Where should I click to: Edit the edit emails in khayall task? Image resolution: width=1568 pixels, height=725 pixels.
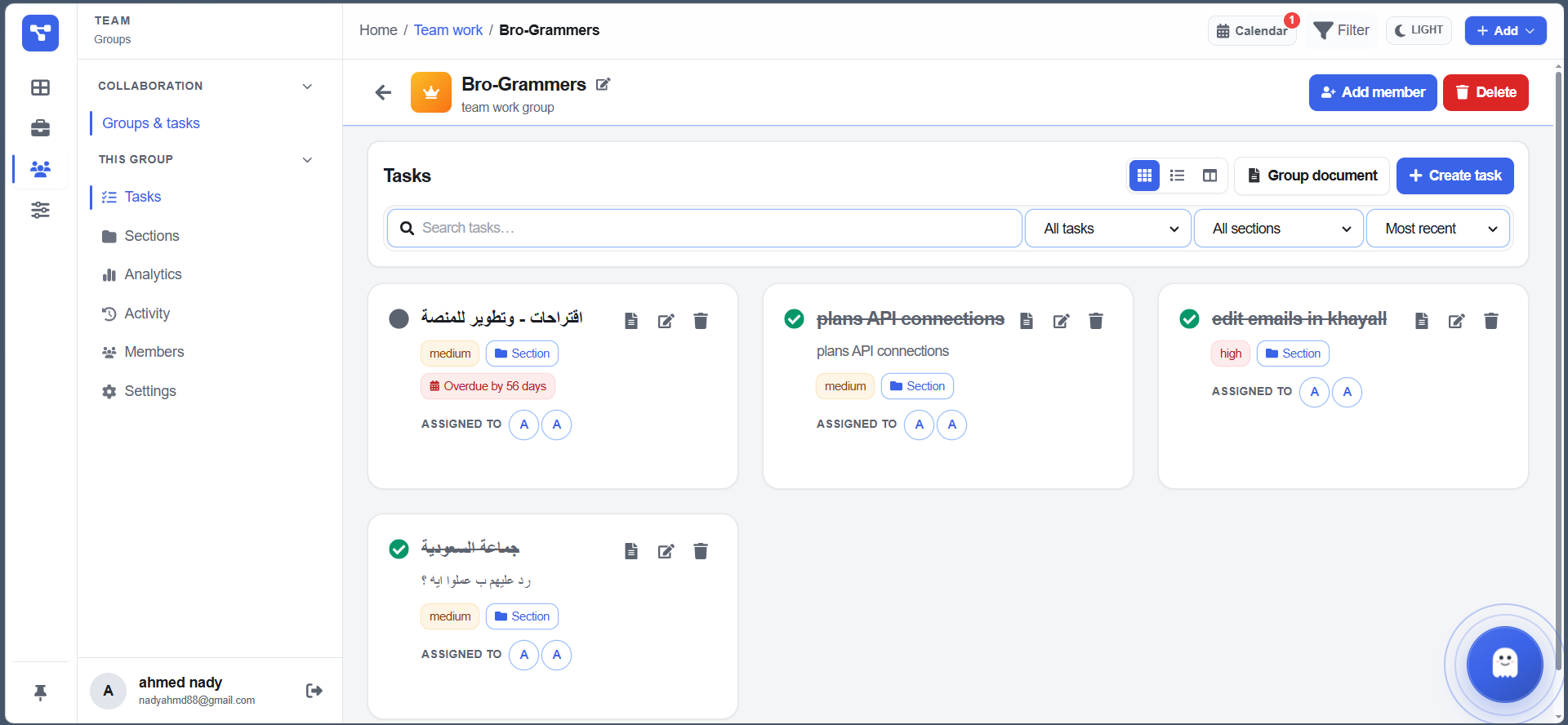click(1456, 321)
